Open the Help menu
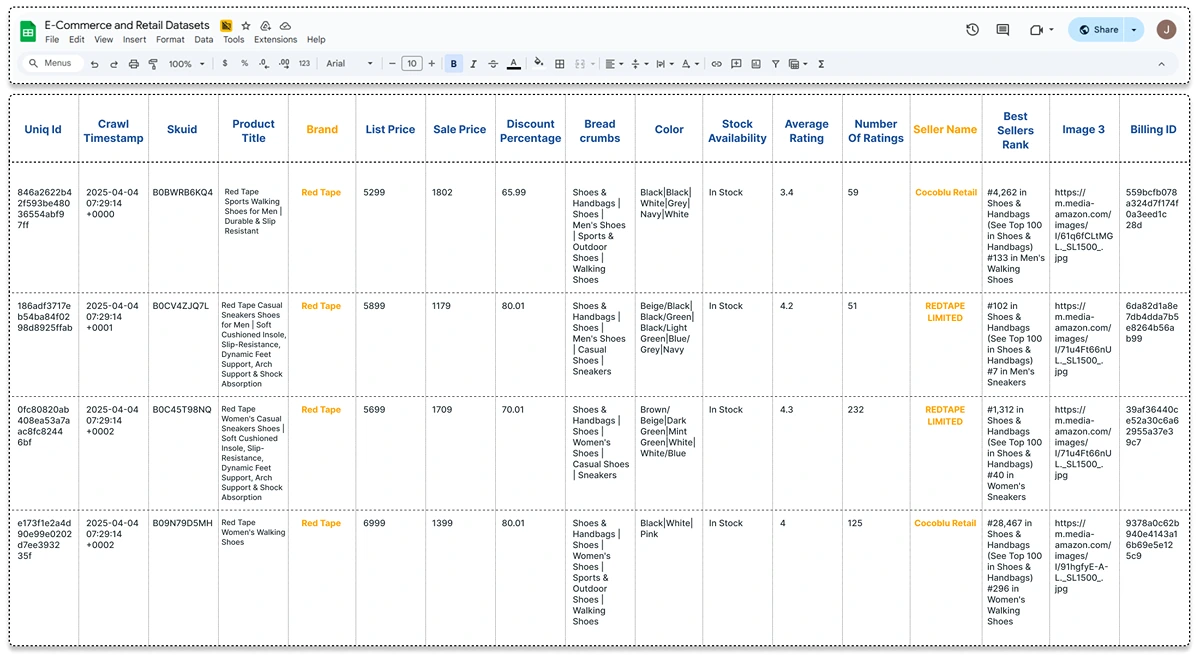 pyautogui.click(x=316, y=40)
